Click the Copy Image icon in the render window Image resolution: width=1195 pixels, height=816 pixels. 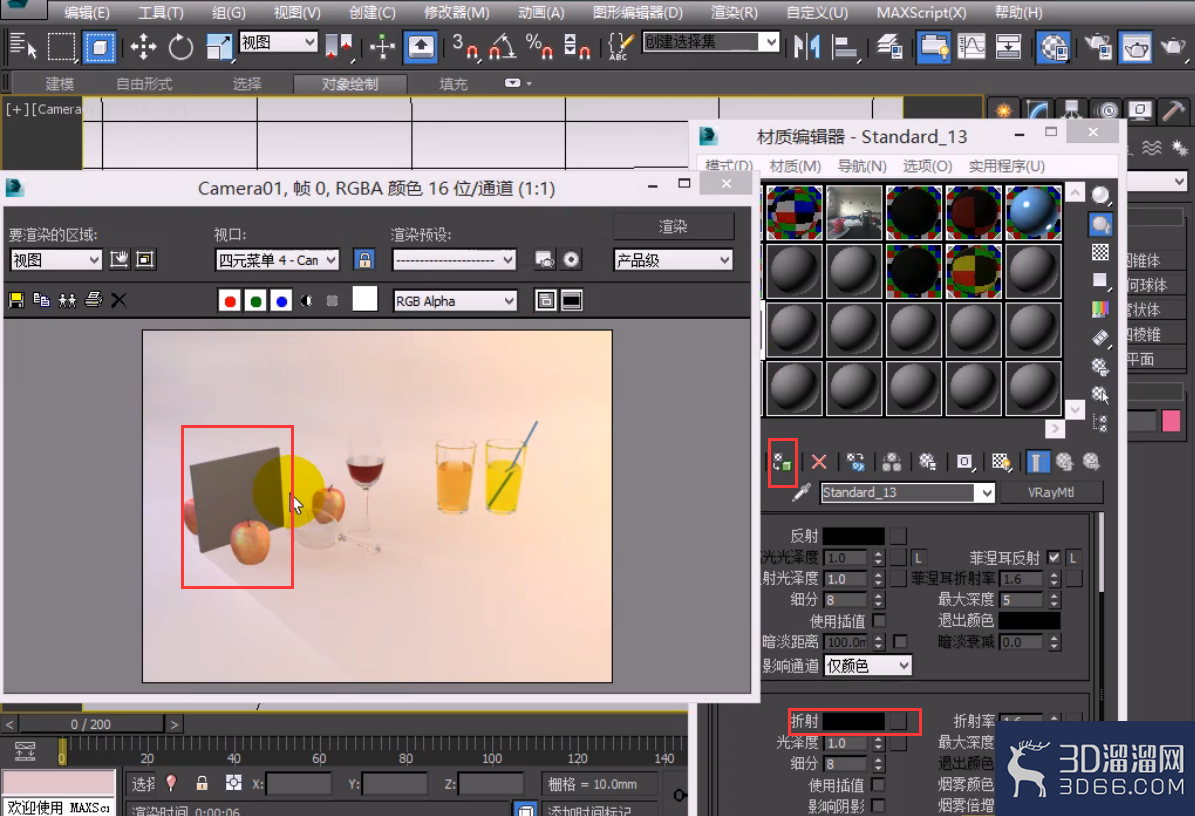point(42,301)
